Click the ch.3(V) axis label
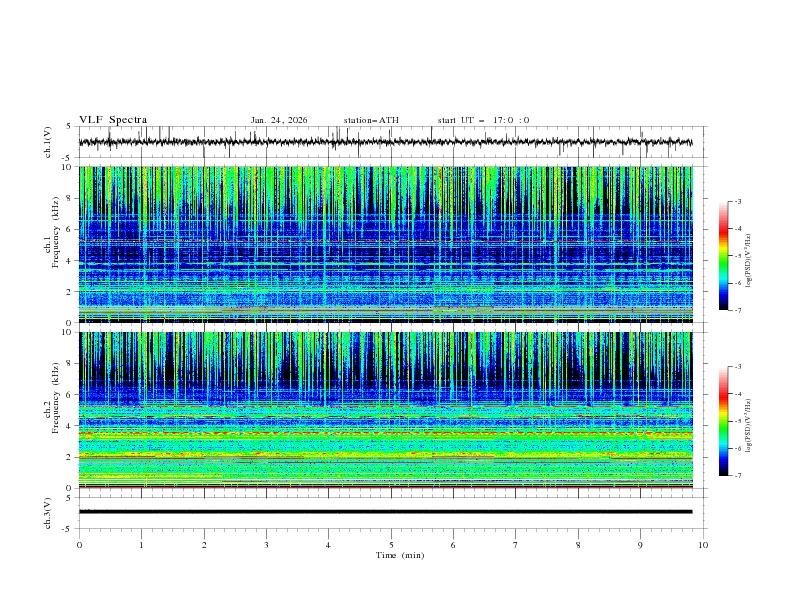Viewport: 792px width, 612px height. (x=48, y=512)
